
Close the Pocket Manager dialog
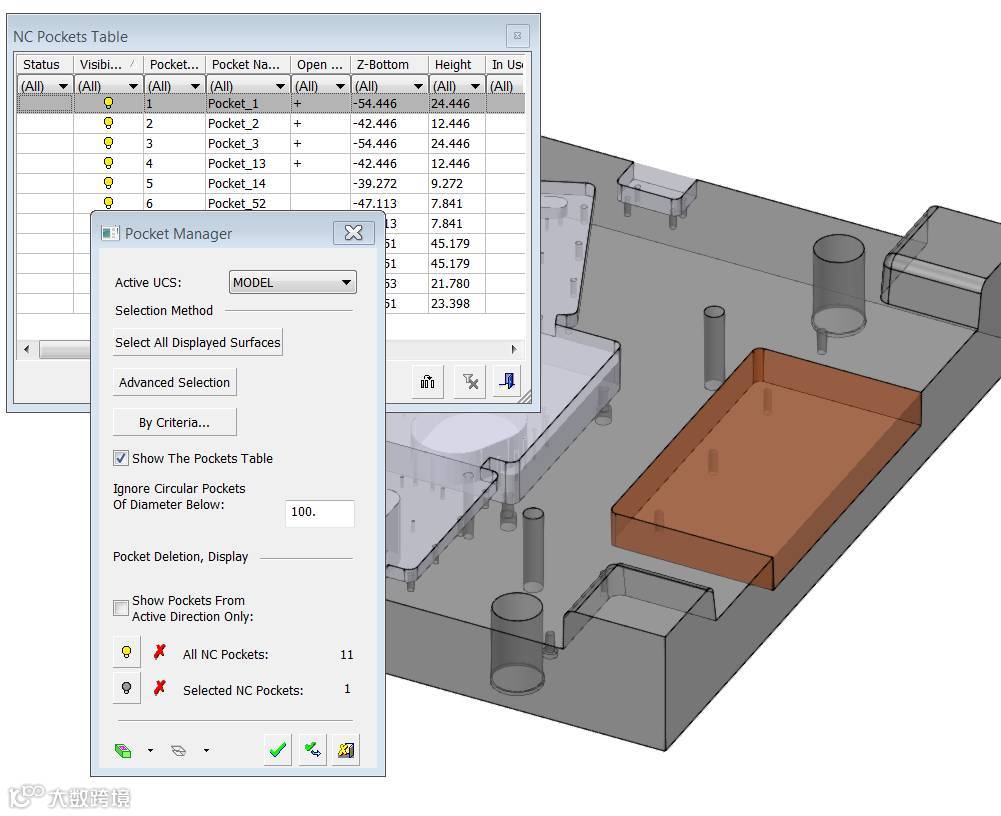tap(353, 233)
